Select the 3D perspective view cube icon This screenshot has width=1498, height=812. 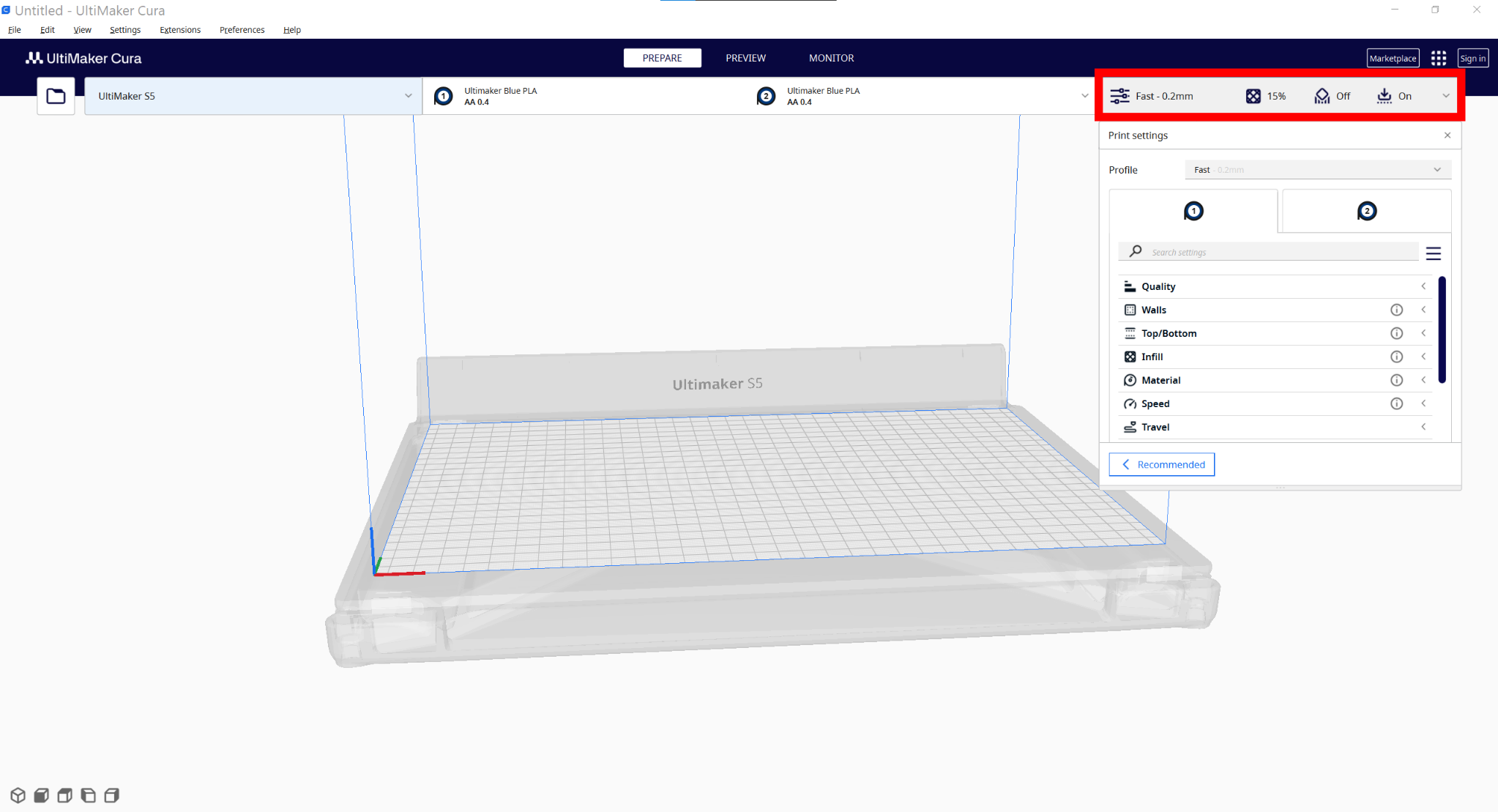[18, 795]
